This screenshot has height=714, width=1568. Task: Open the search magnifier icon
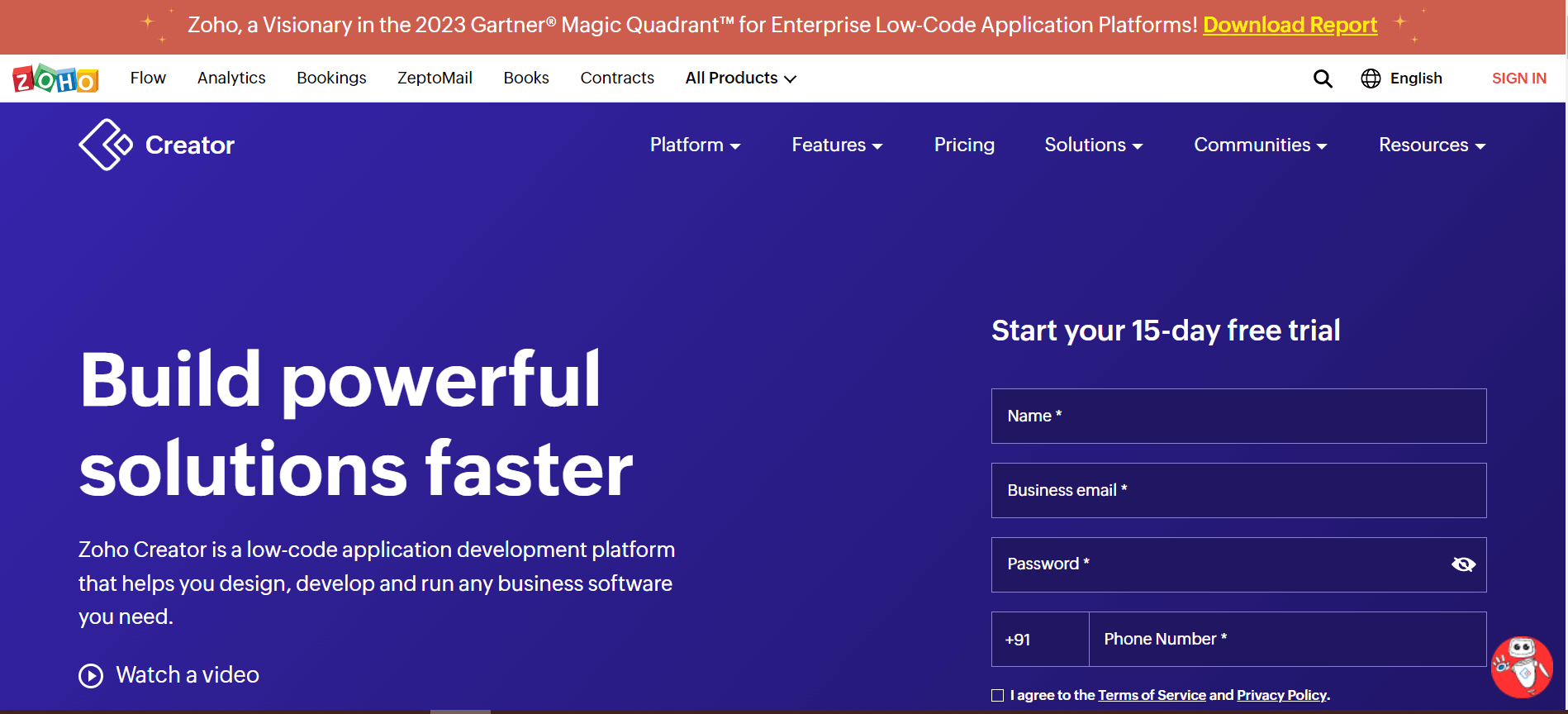click(1323, 79)
